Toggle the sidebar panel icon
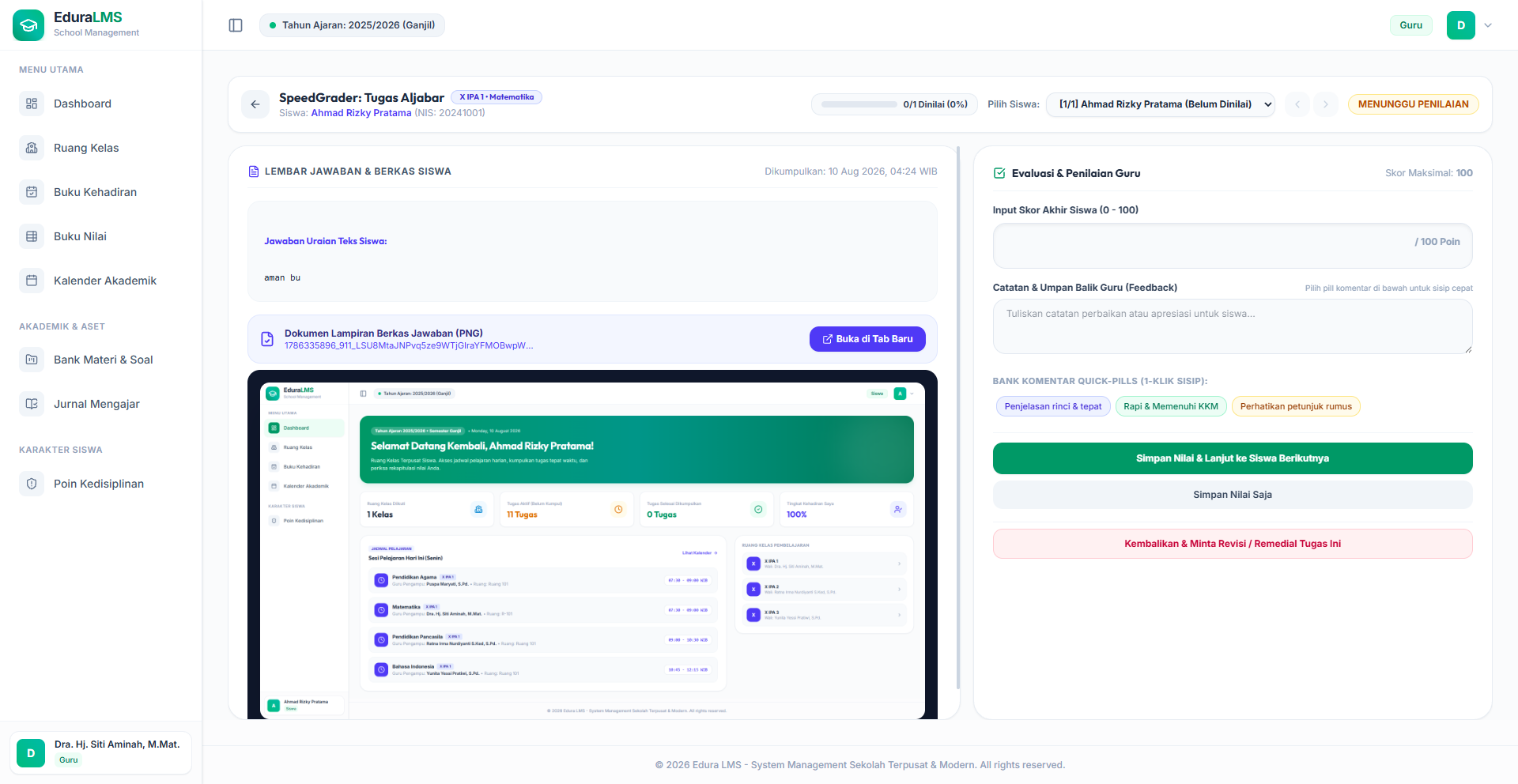1518x784 pixels. point(236,25)
